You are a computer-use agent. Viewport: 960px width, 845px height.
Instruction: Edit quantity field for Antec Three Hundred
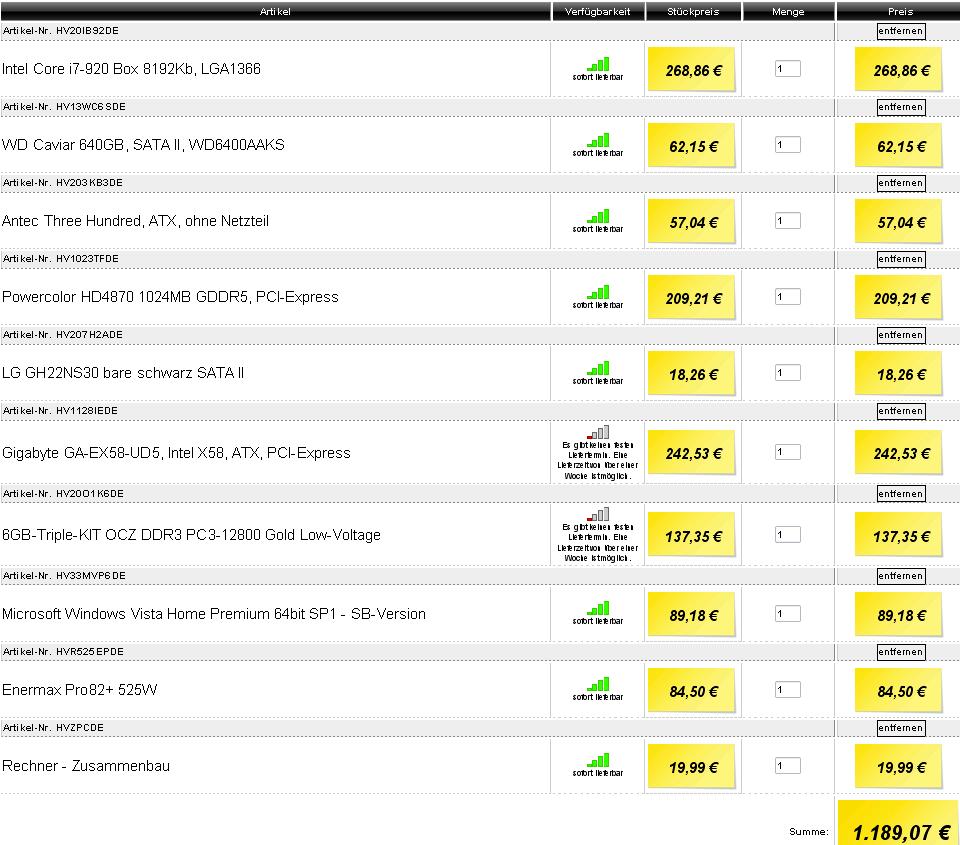[787, 220]
